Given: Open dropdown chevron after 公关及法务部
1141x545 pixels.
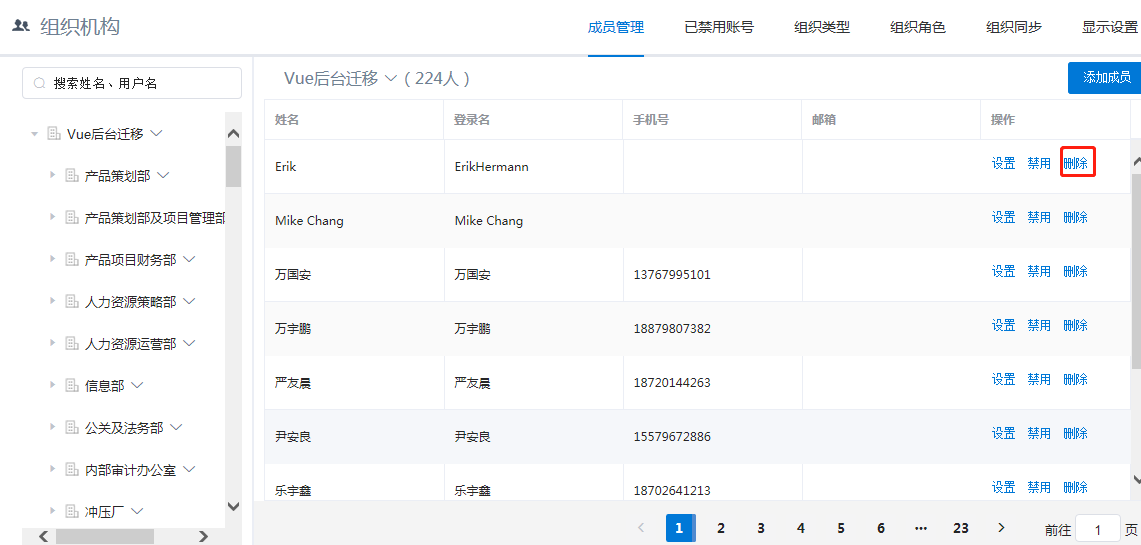Looking at the screenshot, I should tap(176, 427).
